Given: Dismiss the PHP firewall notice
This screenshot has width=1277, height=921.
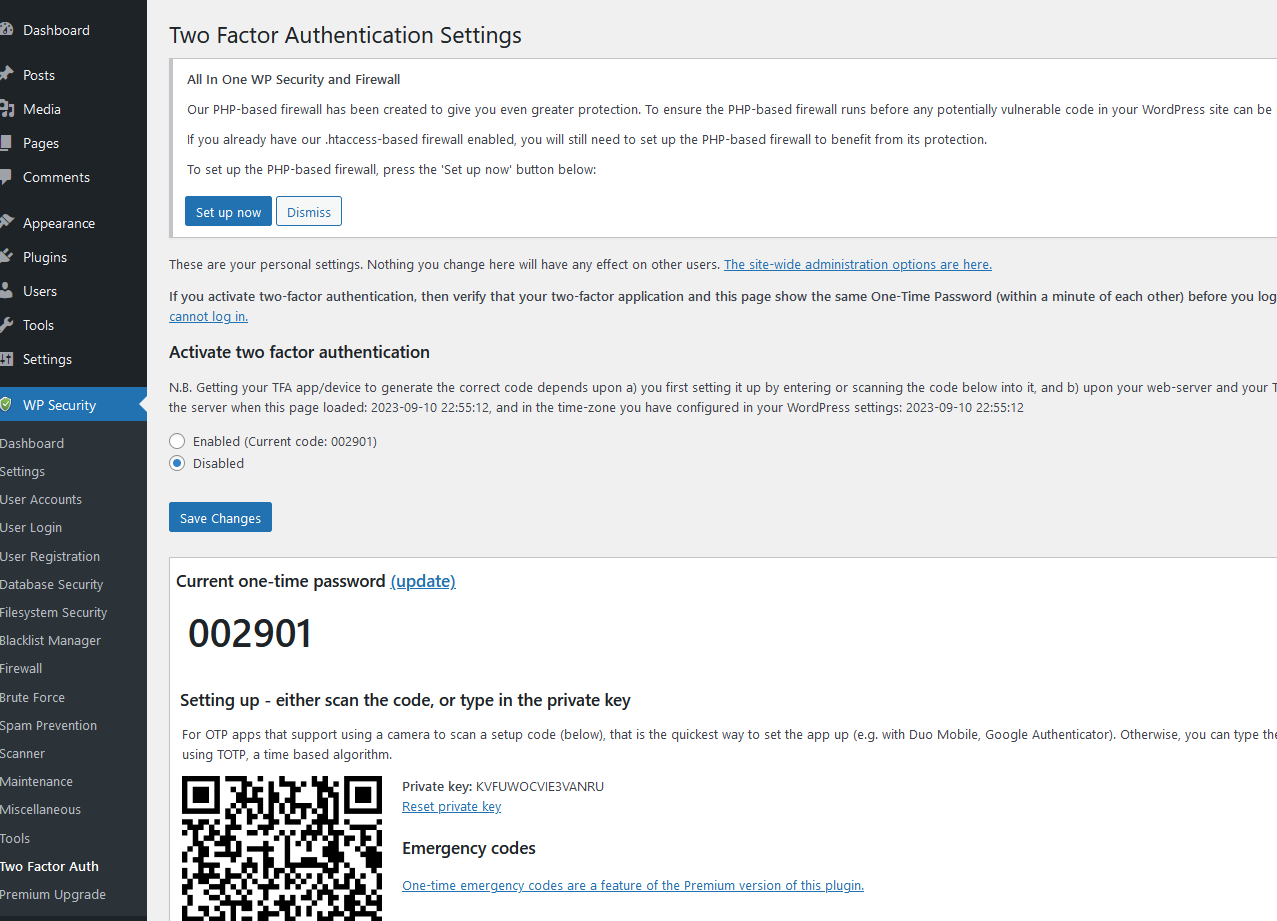Looking at the screenshot, I should click(x=309, y=212).
